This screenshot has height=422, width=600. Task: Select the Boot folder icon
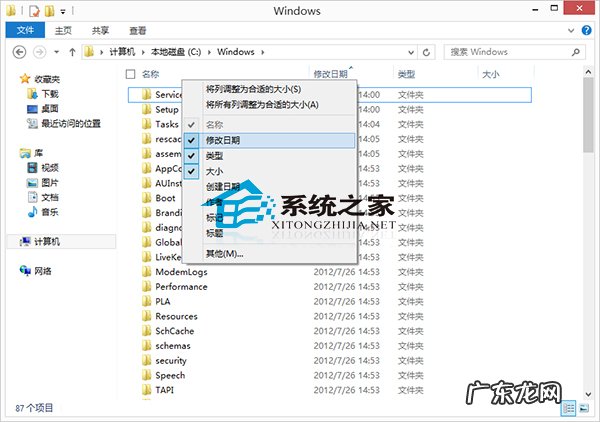147,198
